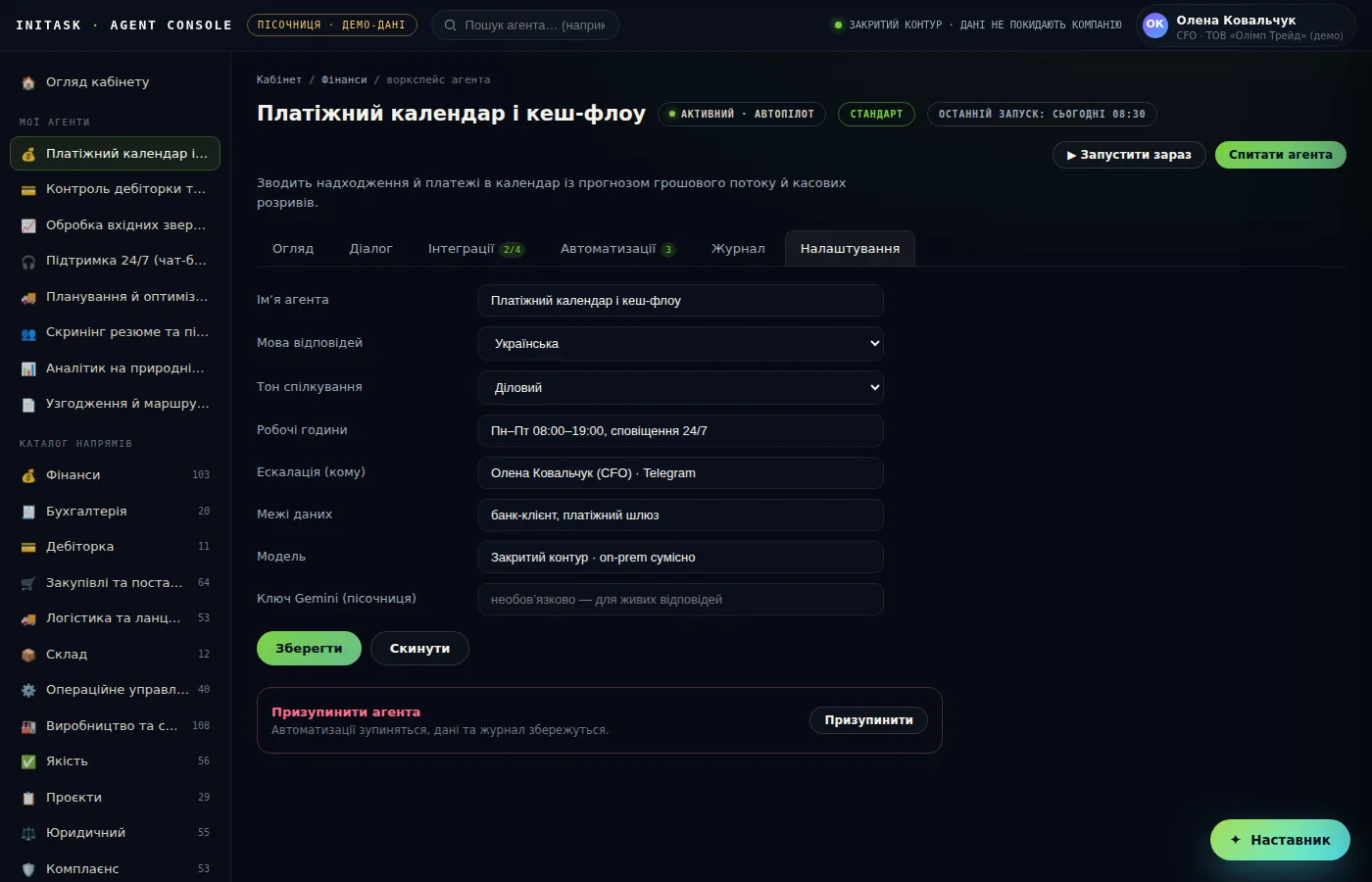
Task: Open the Мова відповідей dropdown
Action: click(680, 344)
